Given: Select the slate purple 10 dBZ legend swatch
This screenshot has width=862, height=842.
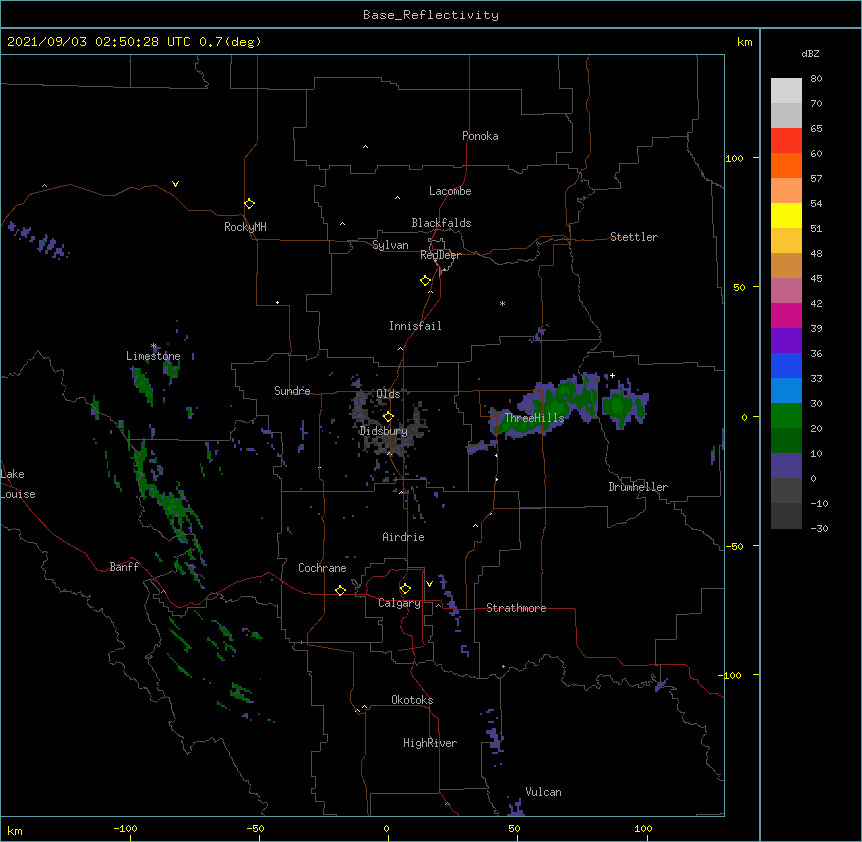Looking at the screenshot, I should pyautogui.click(x=786, y=466).
